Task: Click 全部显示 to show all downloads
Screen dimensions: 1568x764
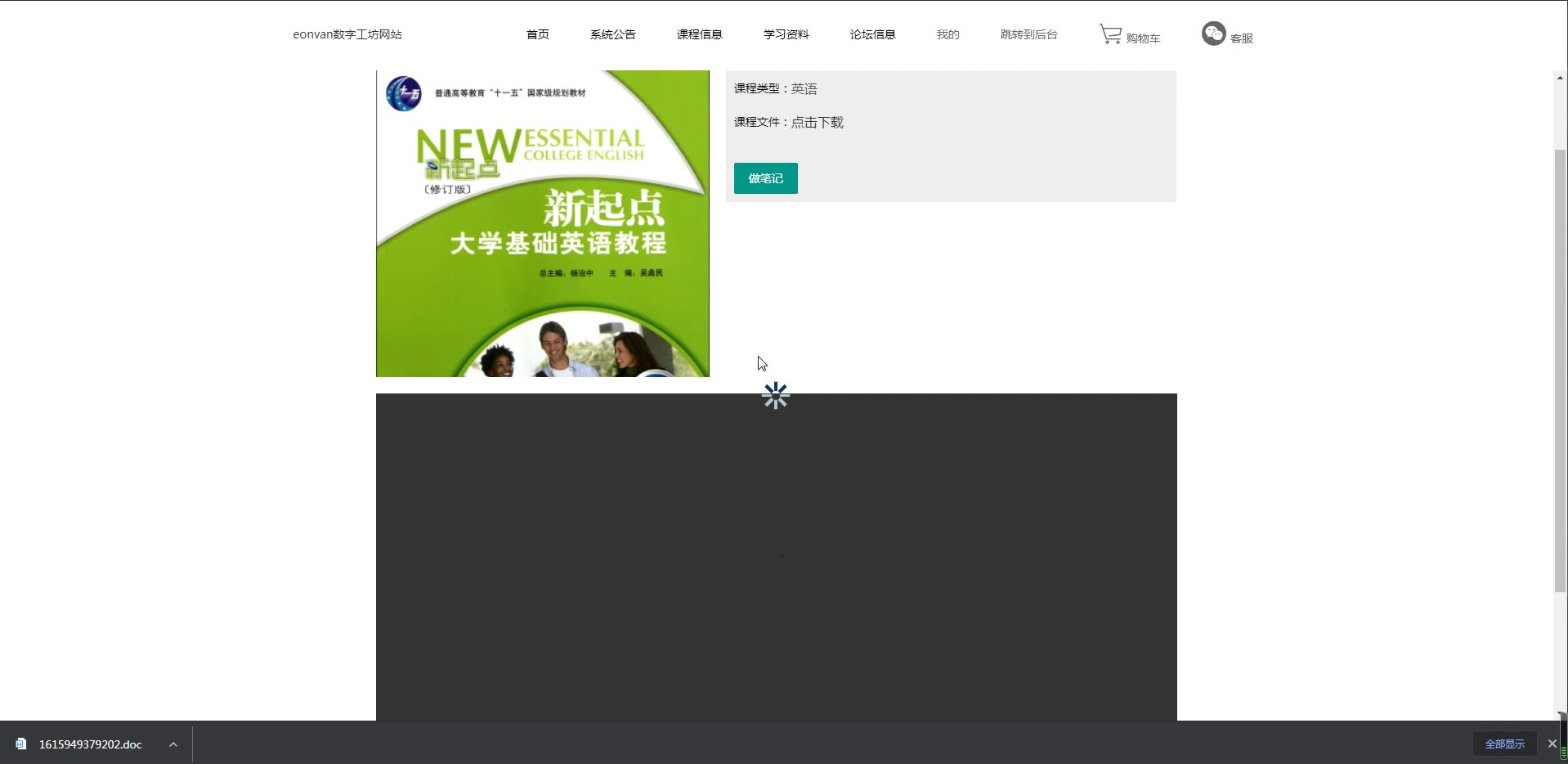Action: tap(1504, 744)
